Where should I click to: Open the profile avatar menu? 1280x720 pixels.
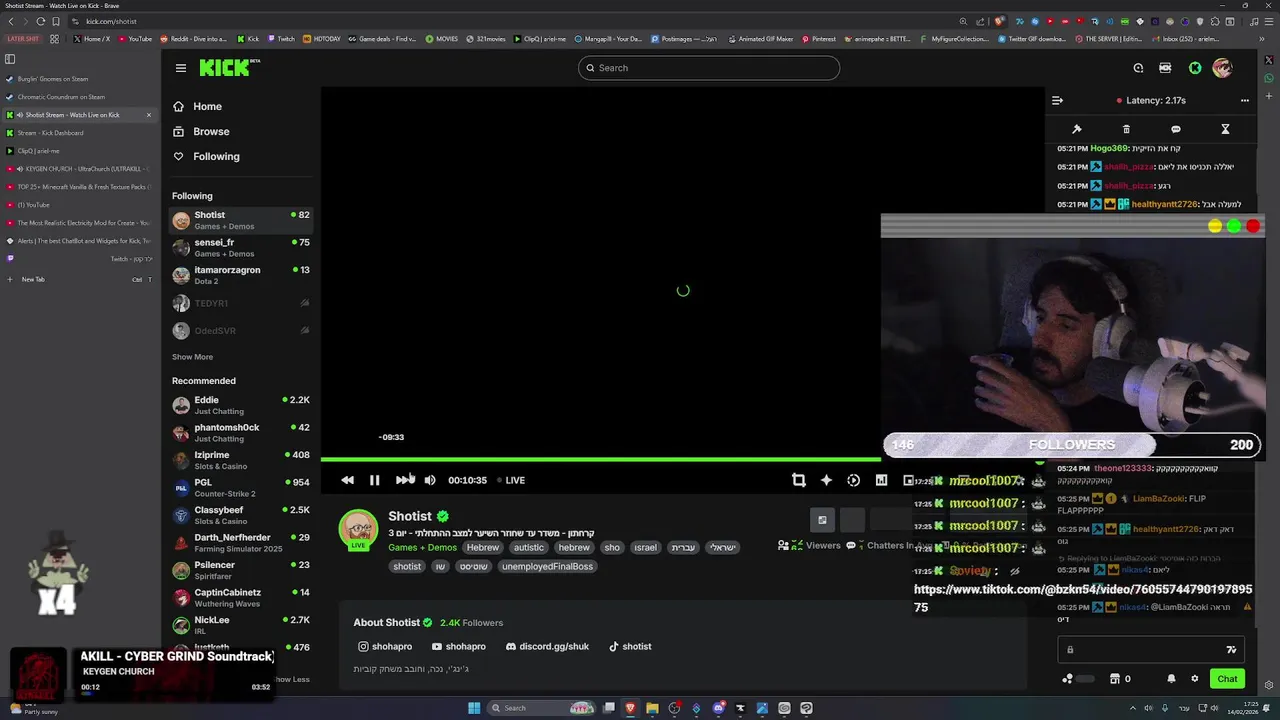click(1222, 68)
